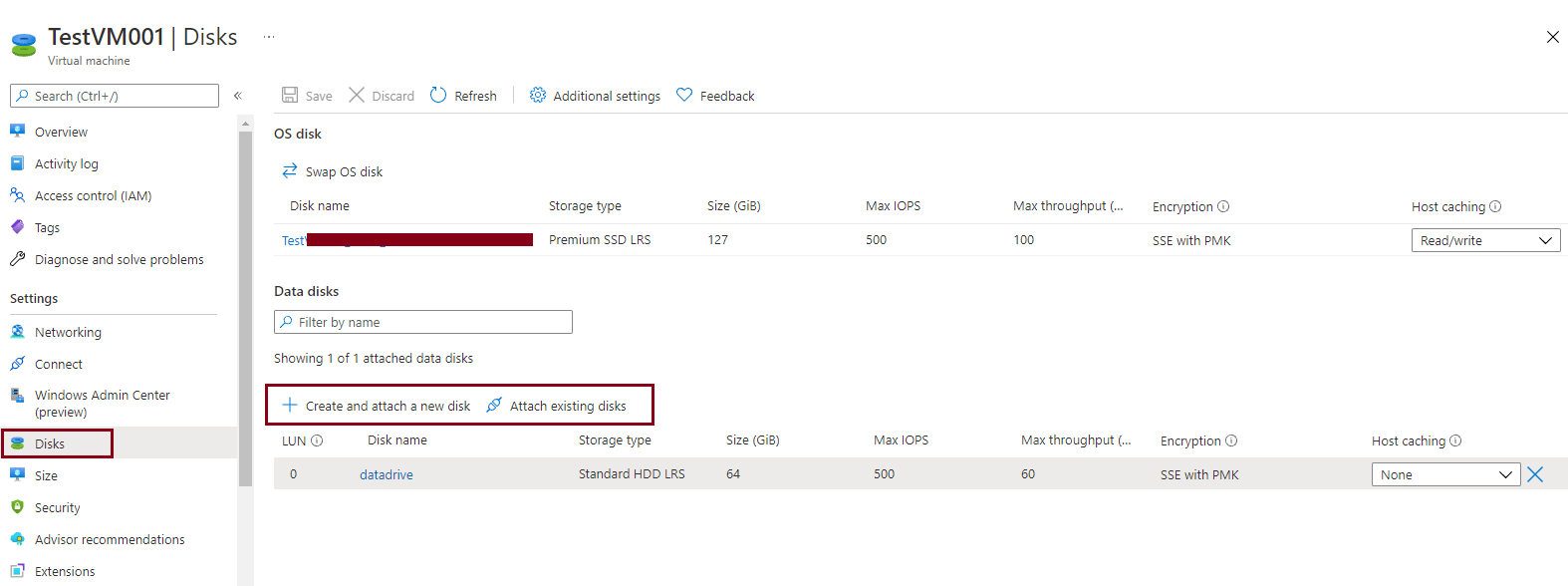This screenshot has height=586, width=1568.
Task: Click Create and attach a new disk
Action: point(377,406)
